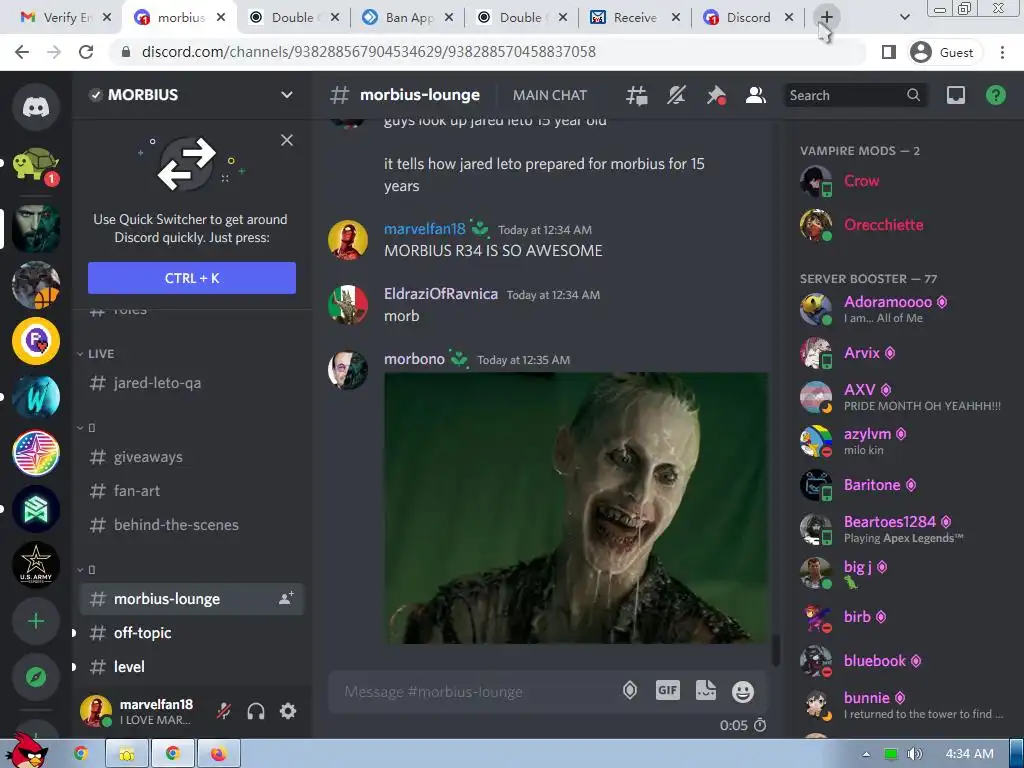Open the morbono Joker GIF image
Image resolution: width=1024 pixels, height=768 pixels.
[576, 508]
